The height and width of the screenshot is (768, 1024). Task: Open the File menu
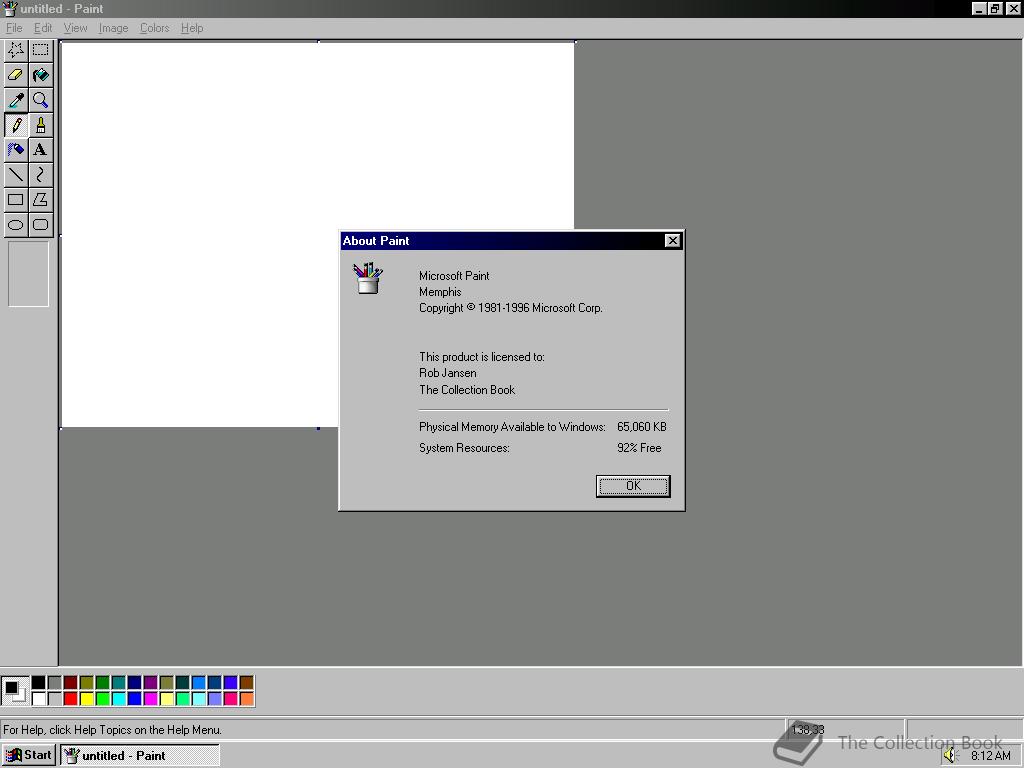(x=14, y=28)
